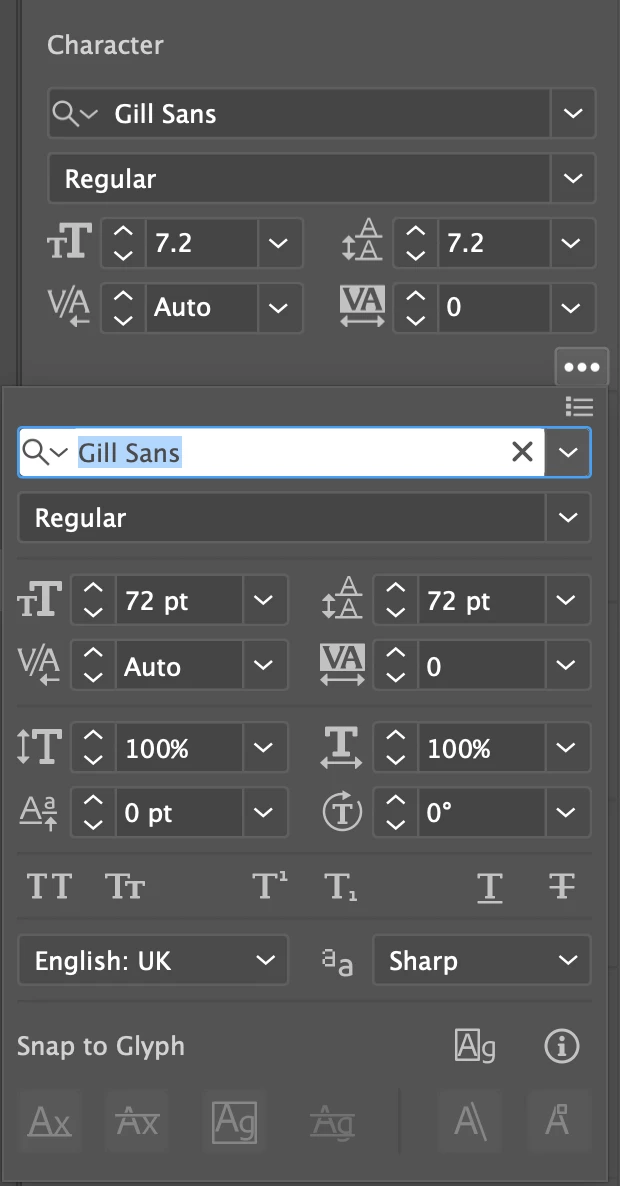Toggle Subscript formatting
Screen dimensions: 620x1186
pos(341,886)
